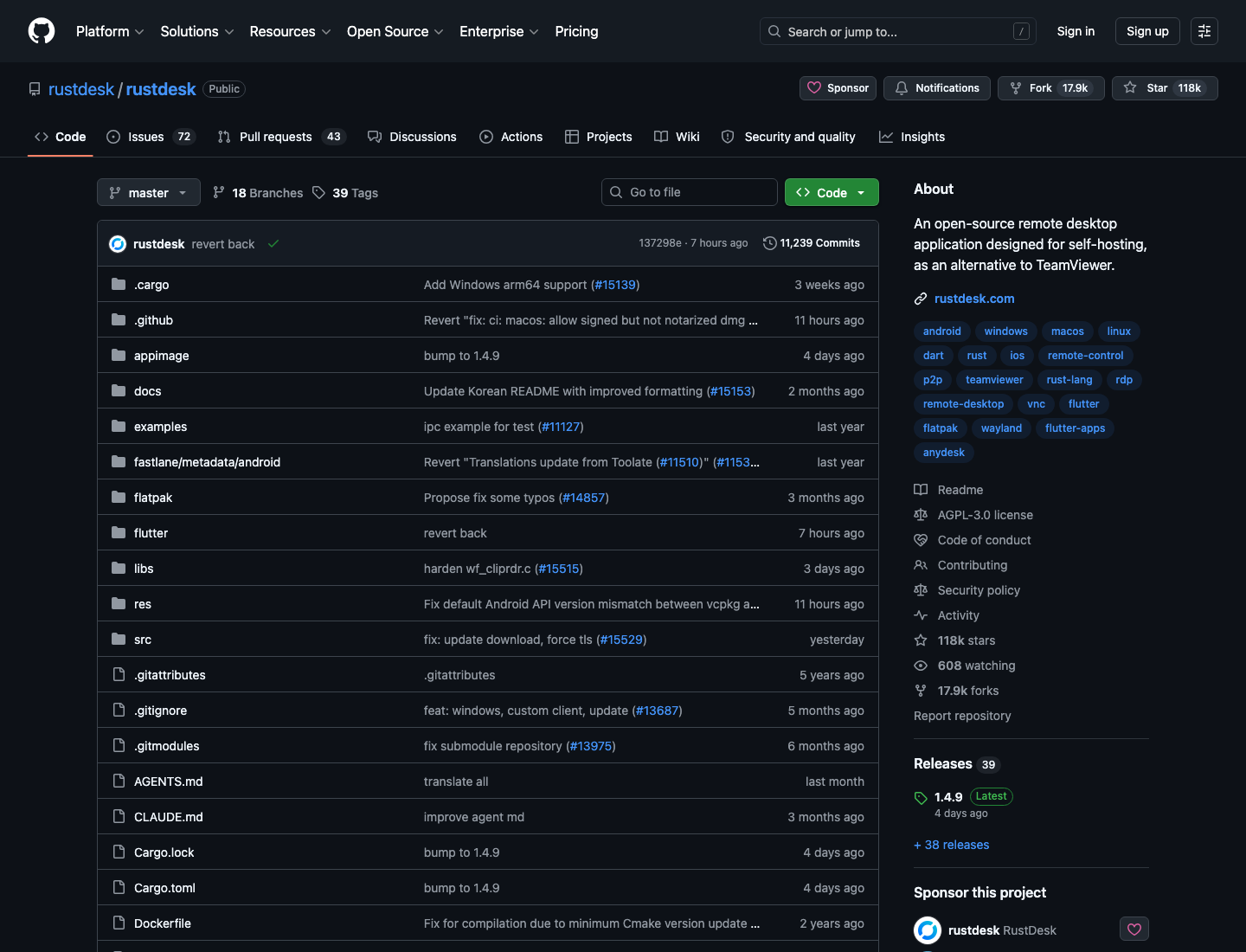
Task: Click the Go to file input field
Action: click(690, 192)
